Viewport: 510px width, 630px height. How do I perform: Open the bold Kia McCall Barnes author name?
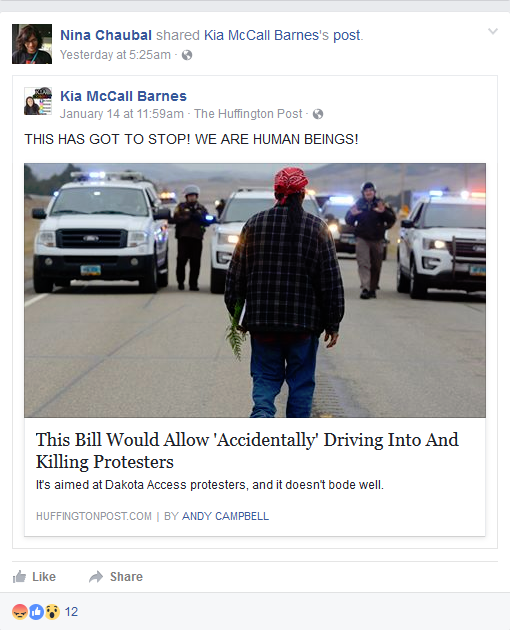(123, 96)
